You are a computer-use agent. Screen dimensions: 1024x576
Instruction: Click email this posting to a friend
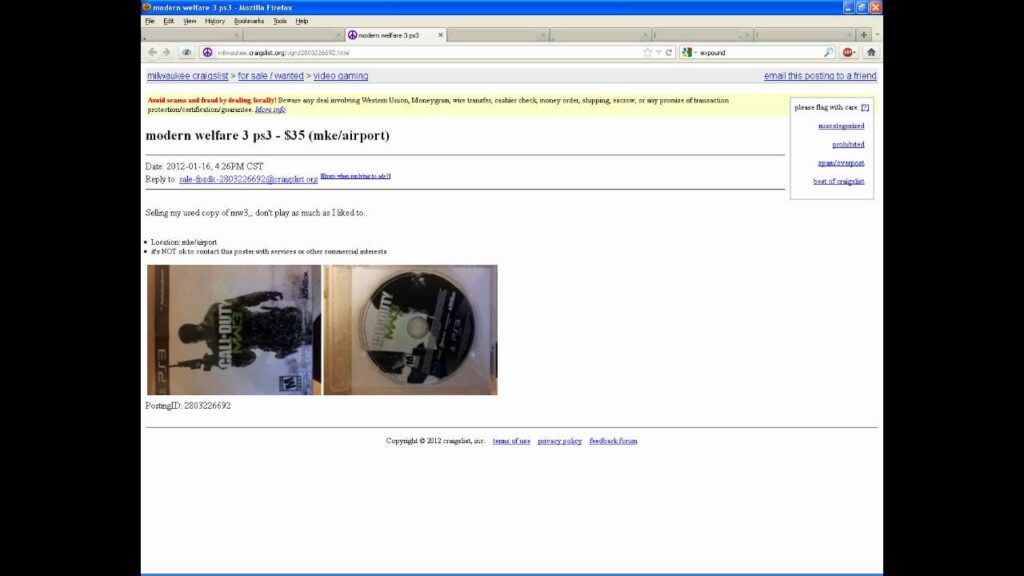point(820,76)
